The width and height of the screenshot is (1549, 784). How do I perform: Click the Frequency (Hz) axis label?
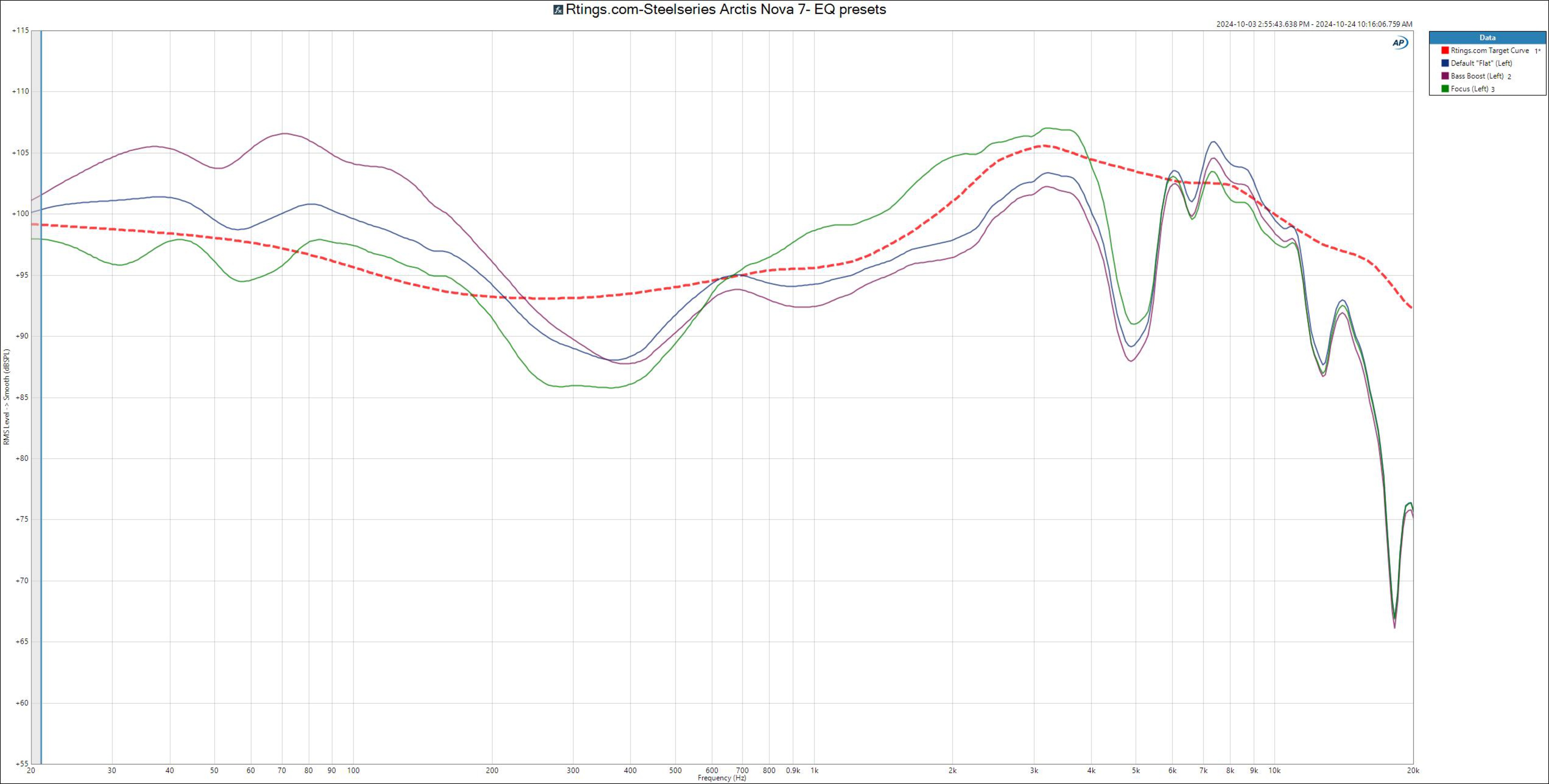coord(722,778)
